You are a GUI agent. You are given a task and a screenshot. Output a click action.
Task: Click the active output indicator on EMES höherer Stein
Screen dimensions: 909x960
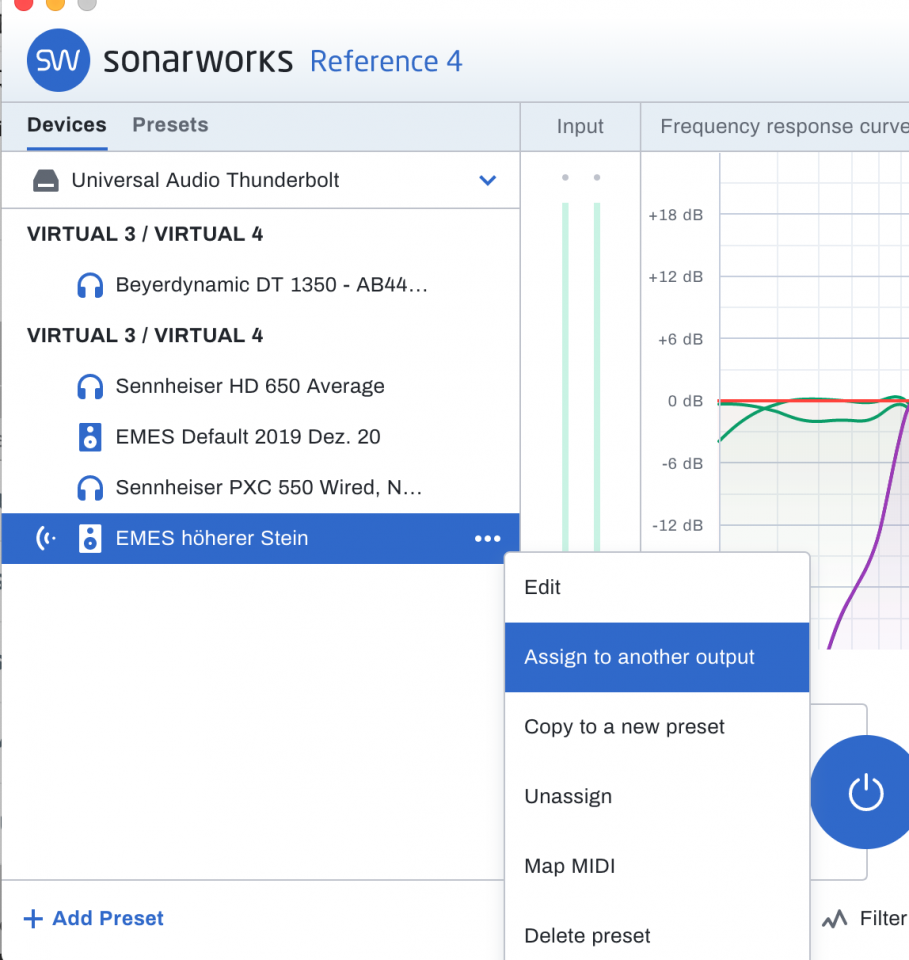point(46,538)
